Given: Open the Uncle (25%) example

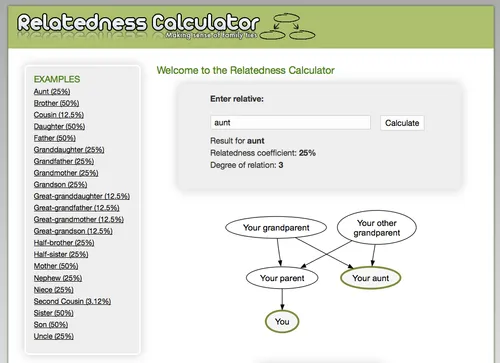Looking at the screenshot, I should pyautogui.click(x=54, y=336).
